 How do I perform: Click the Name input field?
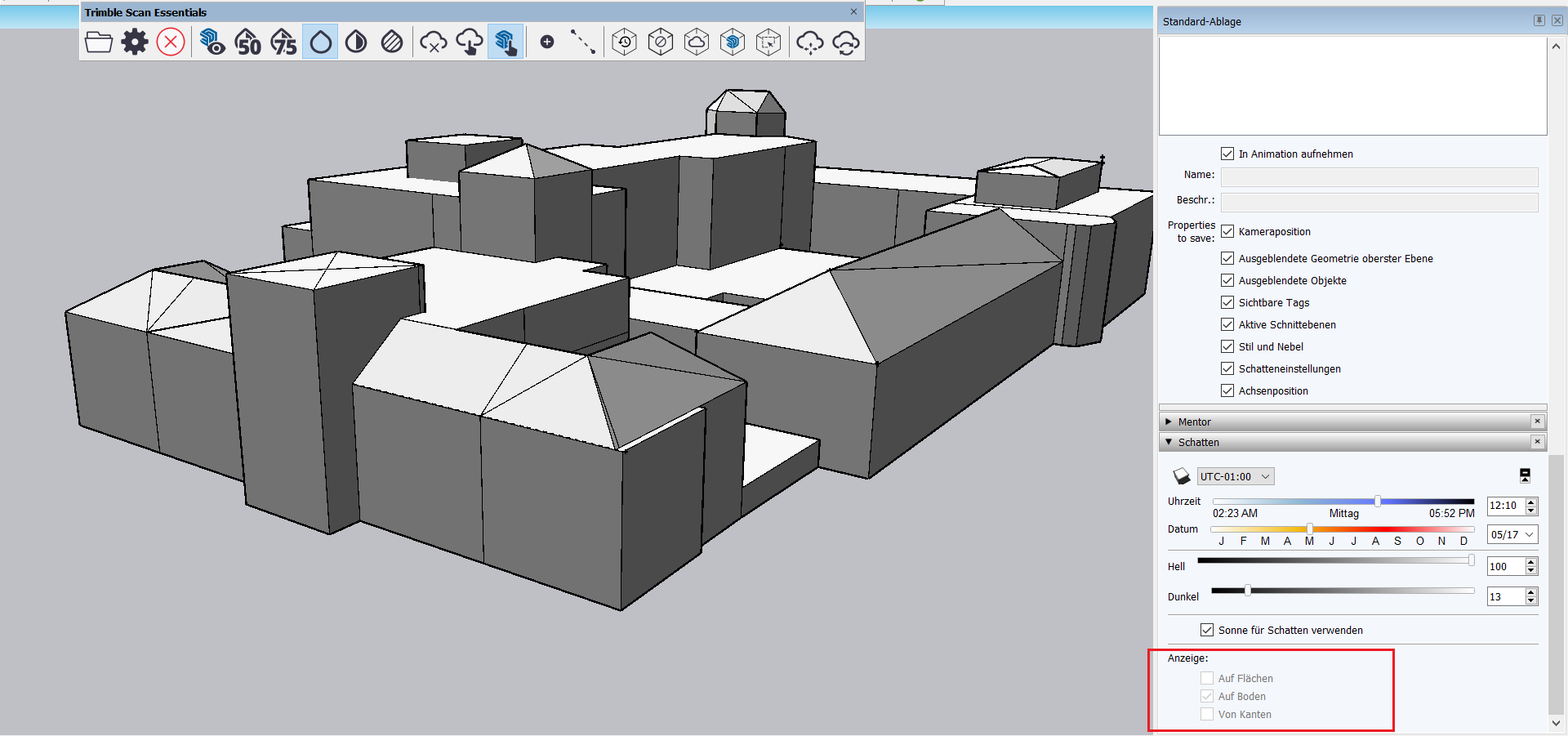1379,176
